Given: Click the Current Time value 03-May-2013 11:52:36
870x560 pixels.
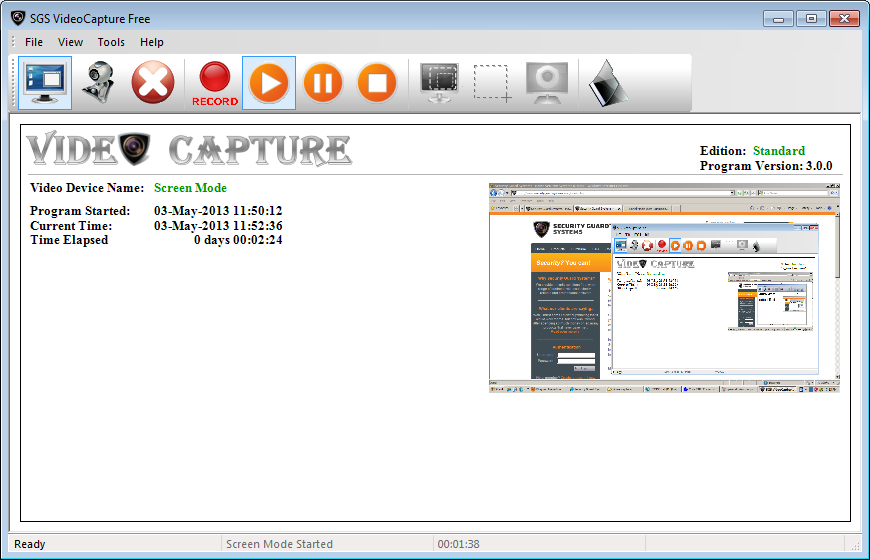Looking at the screenshot, I should pos(218,226).
